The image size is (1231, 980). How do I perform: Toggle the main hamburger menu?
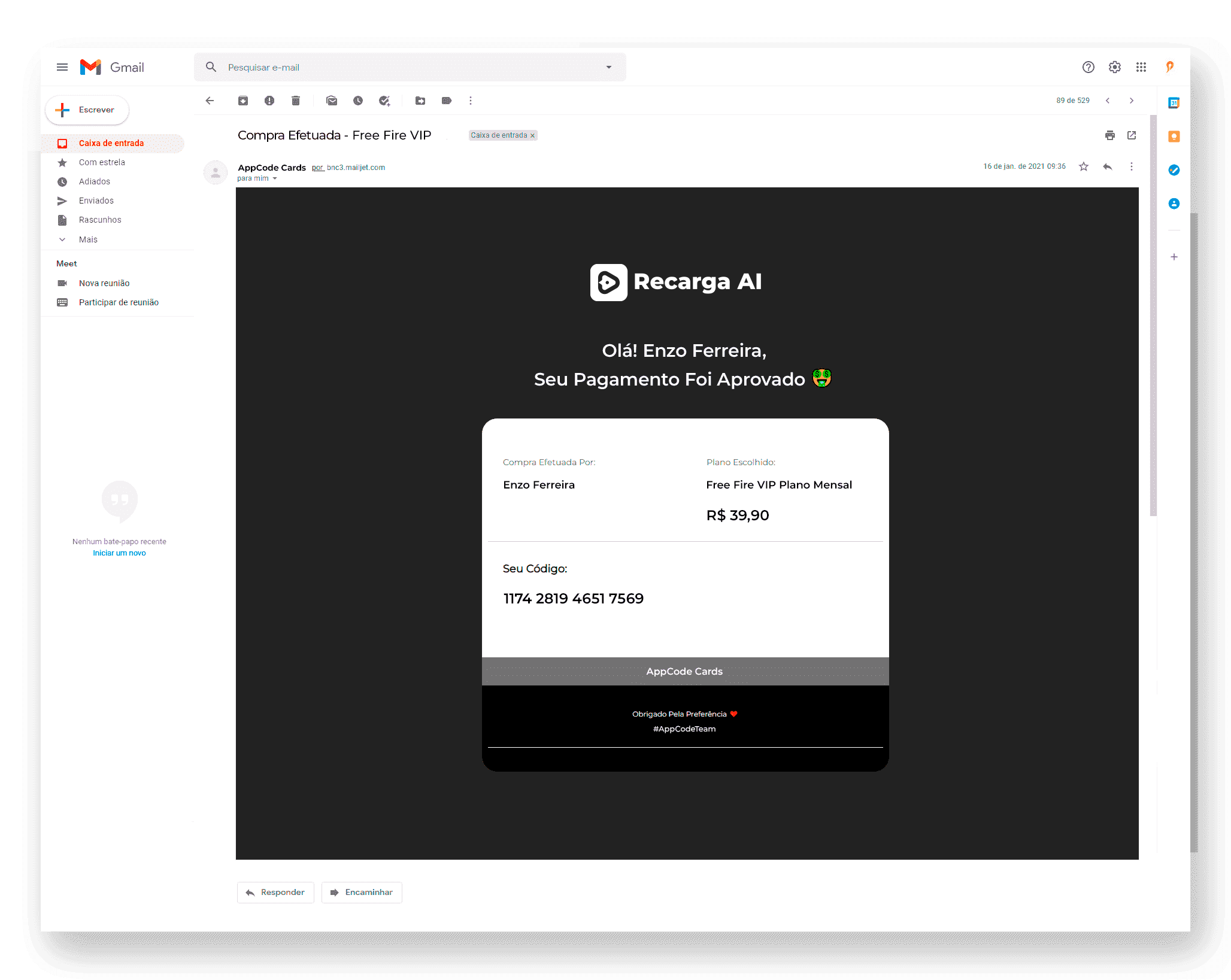62,67
